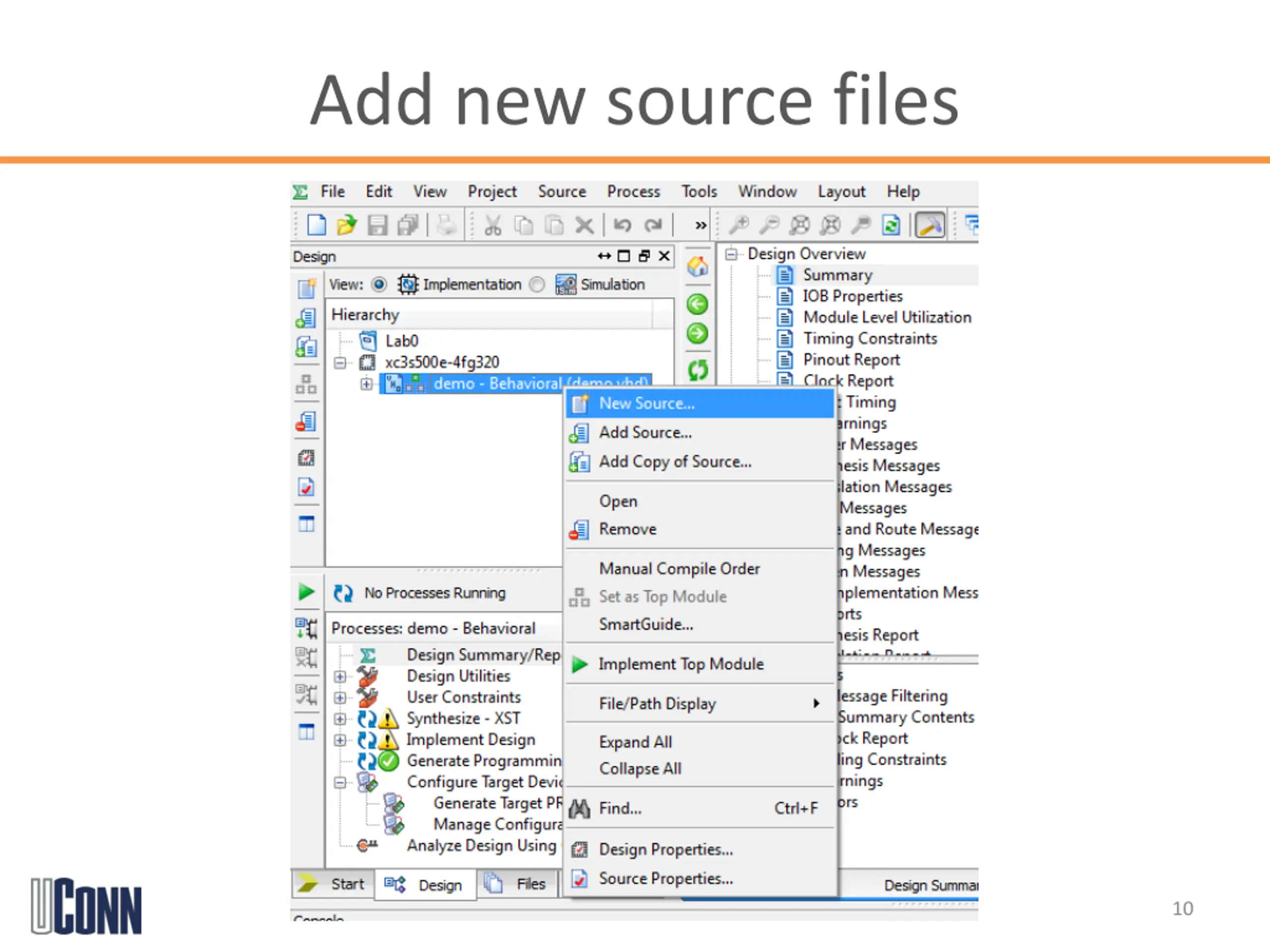The width and height of the screenshot is (1270, 952).
Task: Collapse the Design Overview tree
Action: pyautogui.click(x=731, y=254)
